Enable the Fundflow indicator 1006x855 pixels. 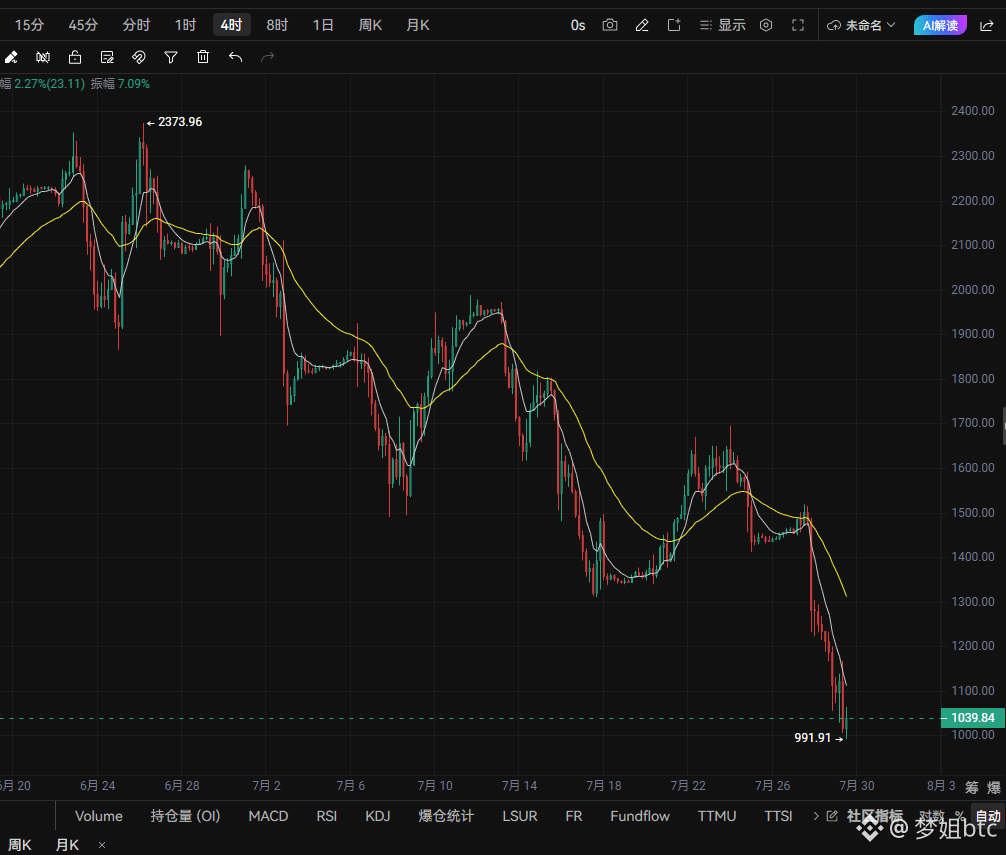coord(640,816)
